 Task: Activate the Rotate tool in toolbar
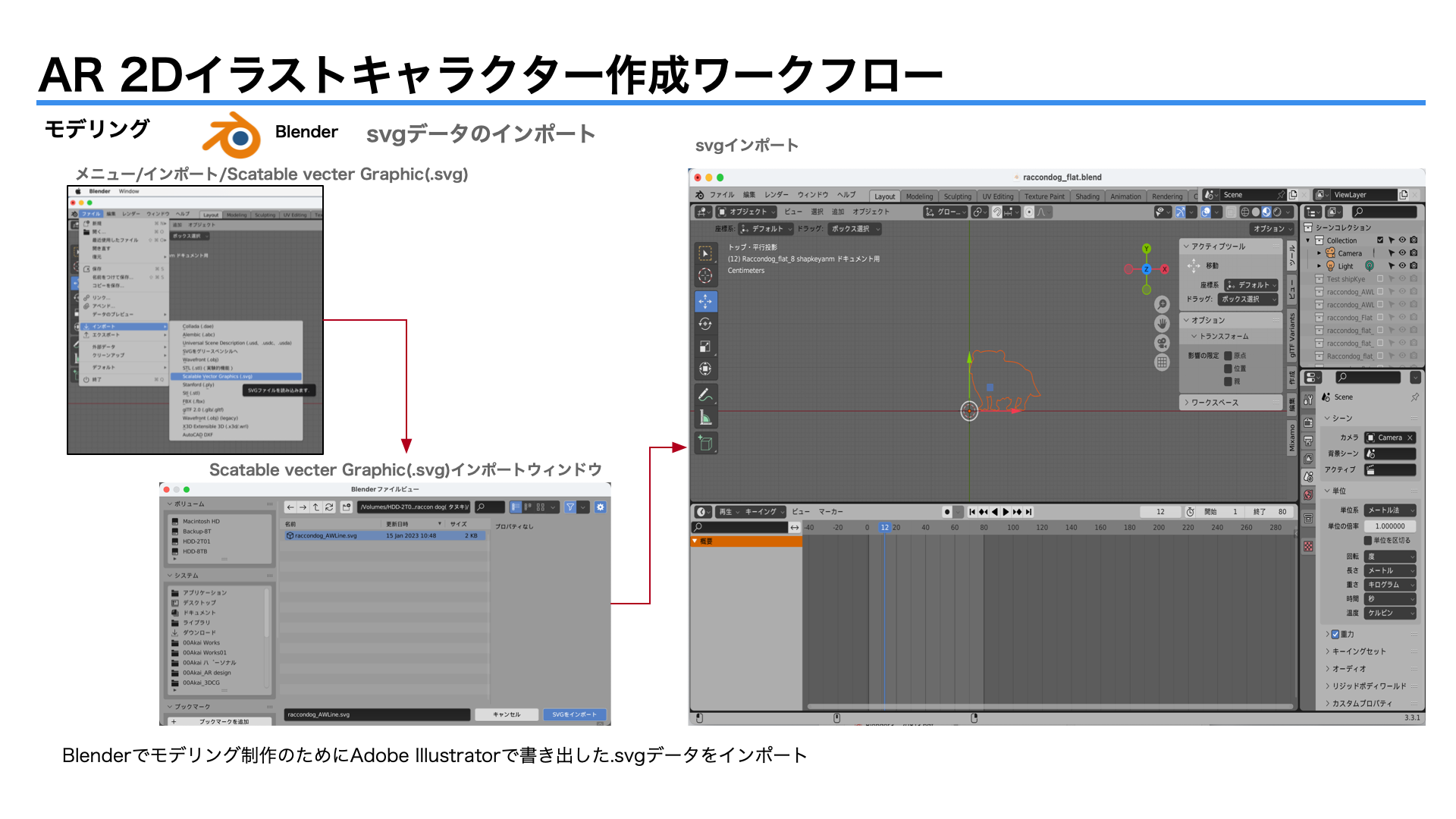[x=705, y=324]
